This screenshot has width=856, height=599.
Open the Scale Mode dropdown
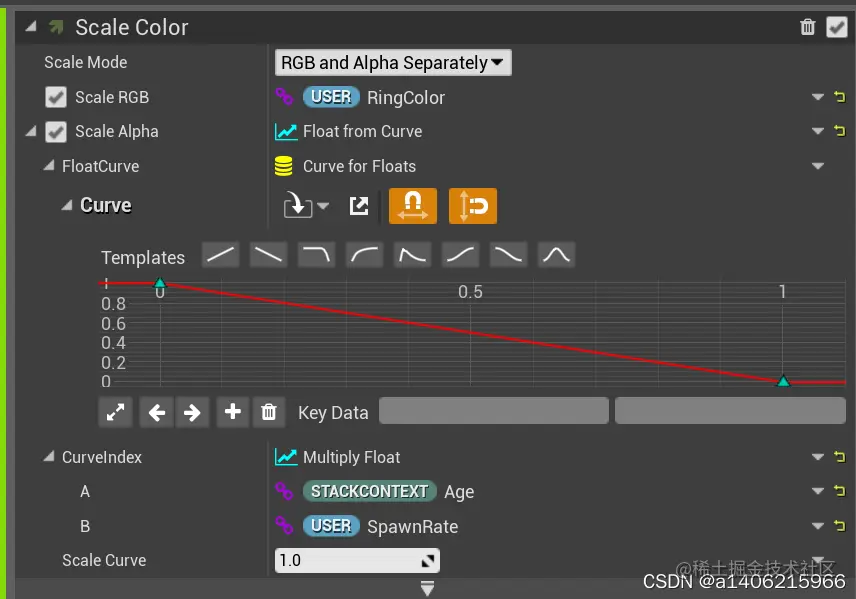pos(393,62)
